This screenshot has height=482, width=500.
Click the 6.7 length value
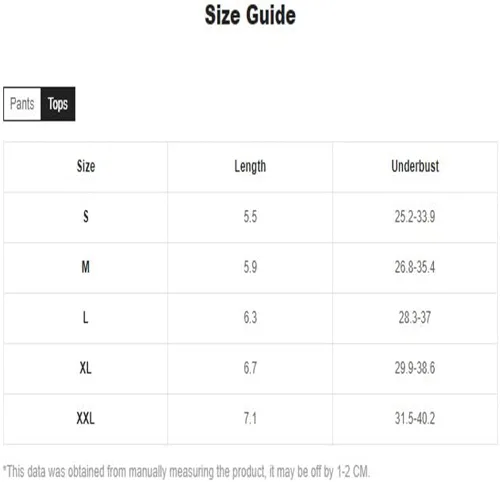tap(250, 368)
